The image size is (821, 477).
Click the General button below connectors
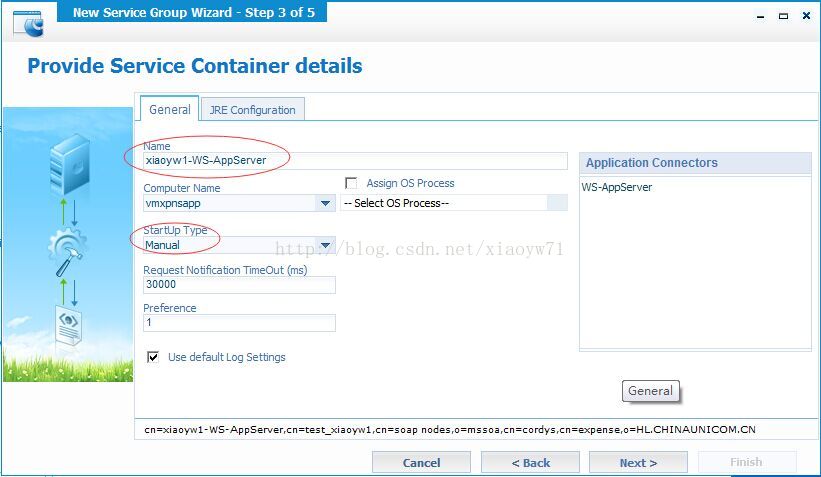[650, 391]
